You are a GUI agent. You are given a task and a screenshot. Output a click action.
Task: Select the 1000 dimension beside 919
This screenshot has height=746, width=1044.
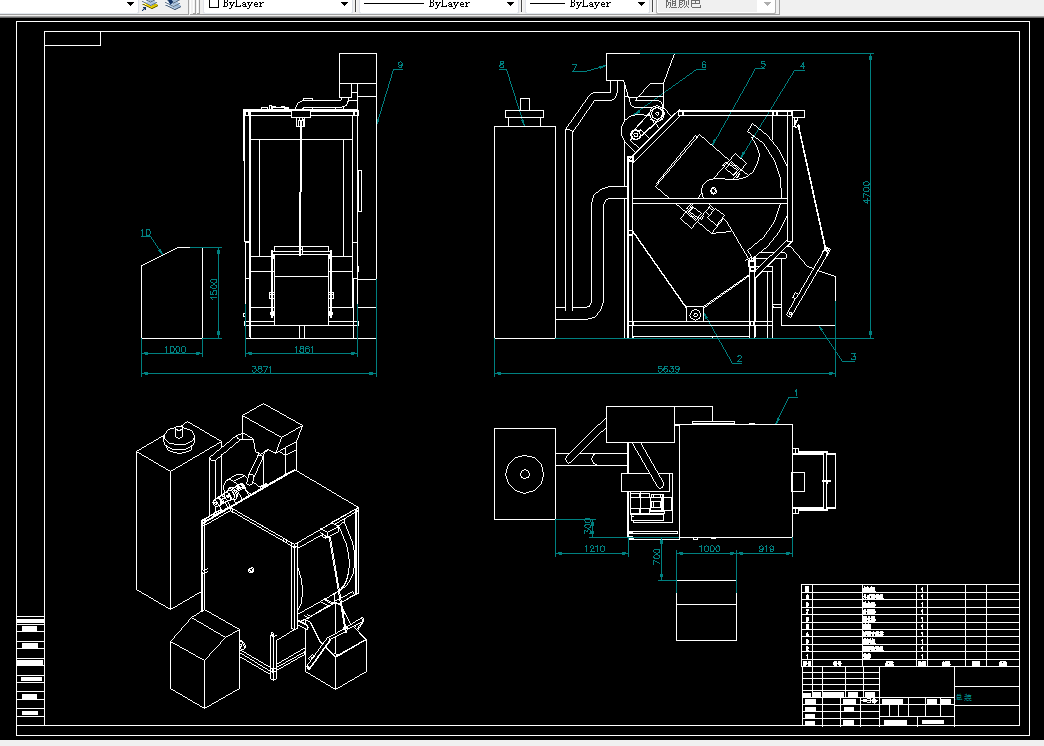[x=709, y=549]
